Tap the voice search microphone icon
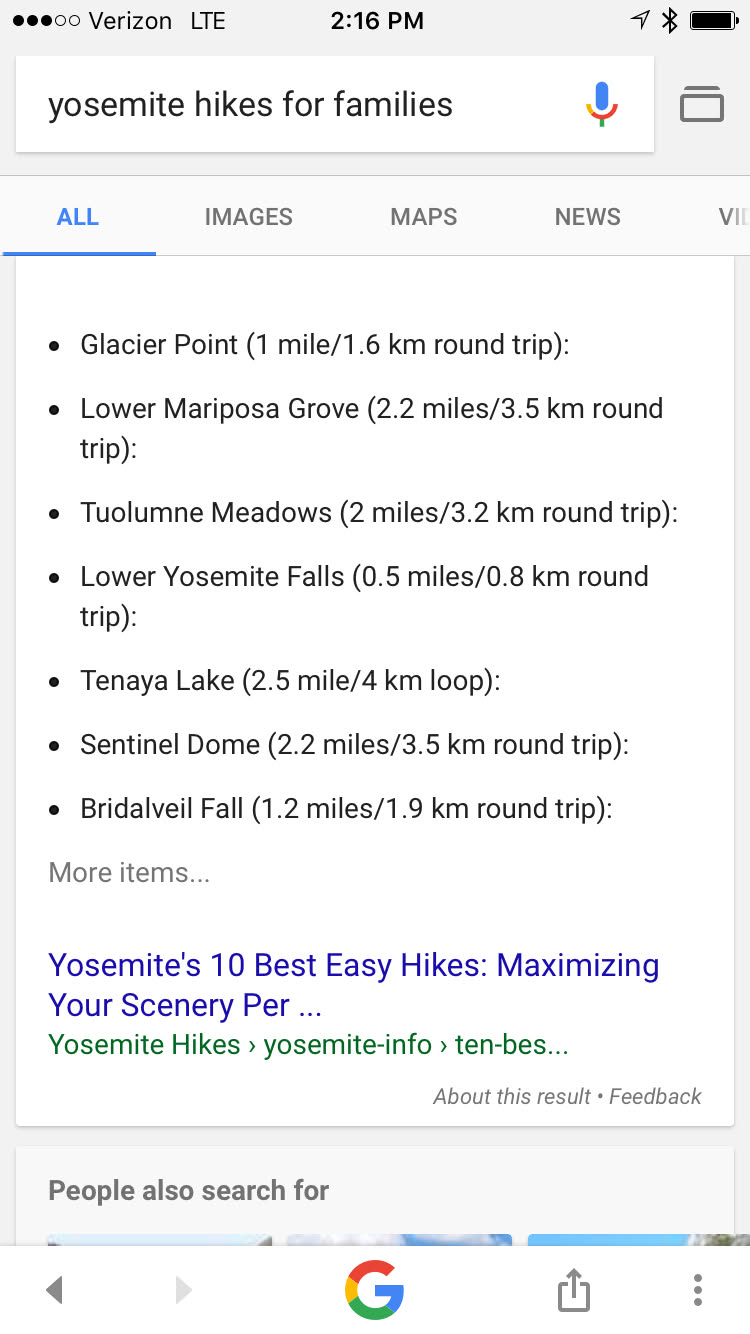 (601, 104)
